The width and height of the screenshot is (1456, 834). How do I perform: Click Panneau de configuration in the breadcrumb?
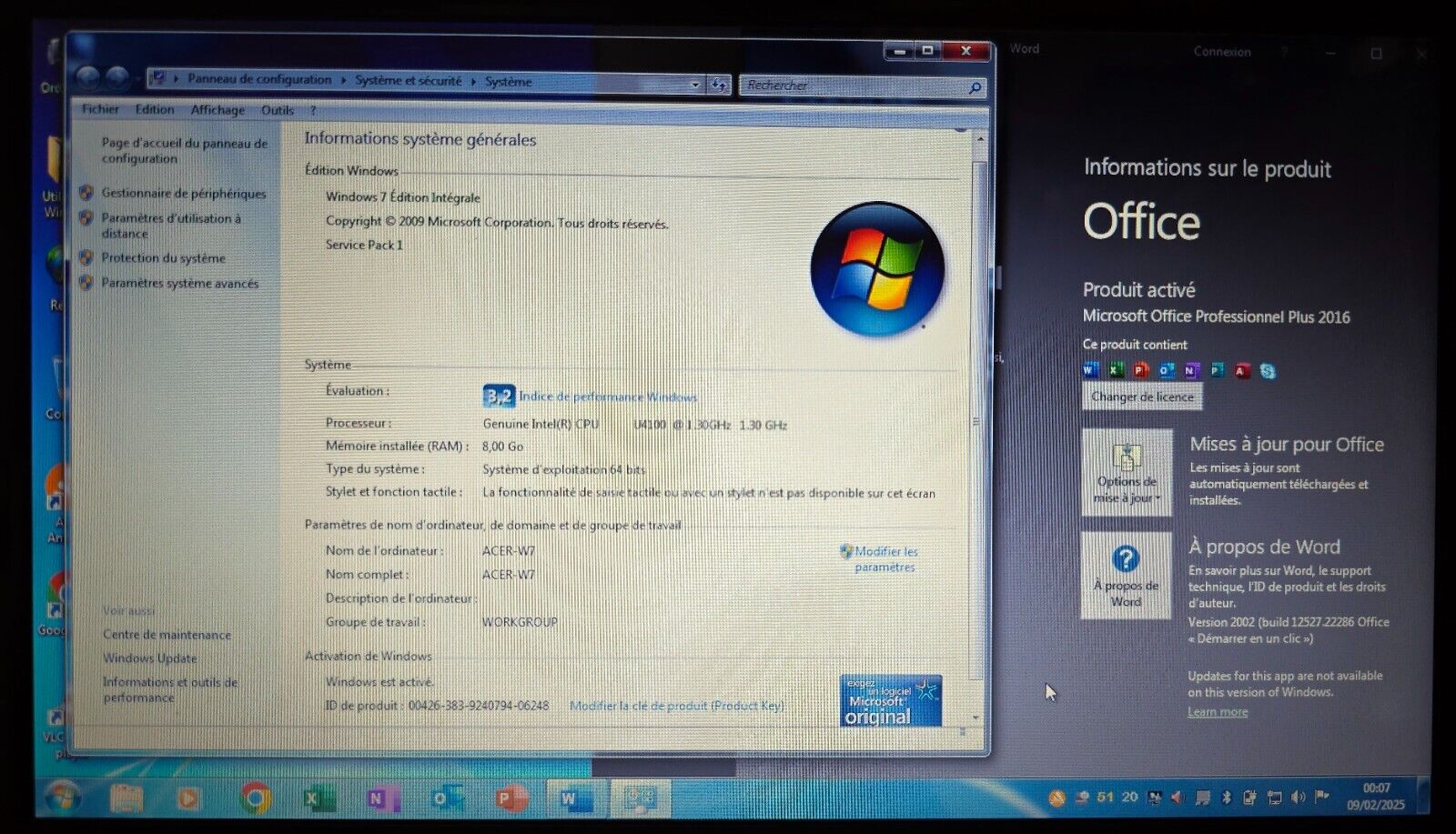pos(259,79)
